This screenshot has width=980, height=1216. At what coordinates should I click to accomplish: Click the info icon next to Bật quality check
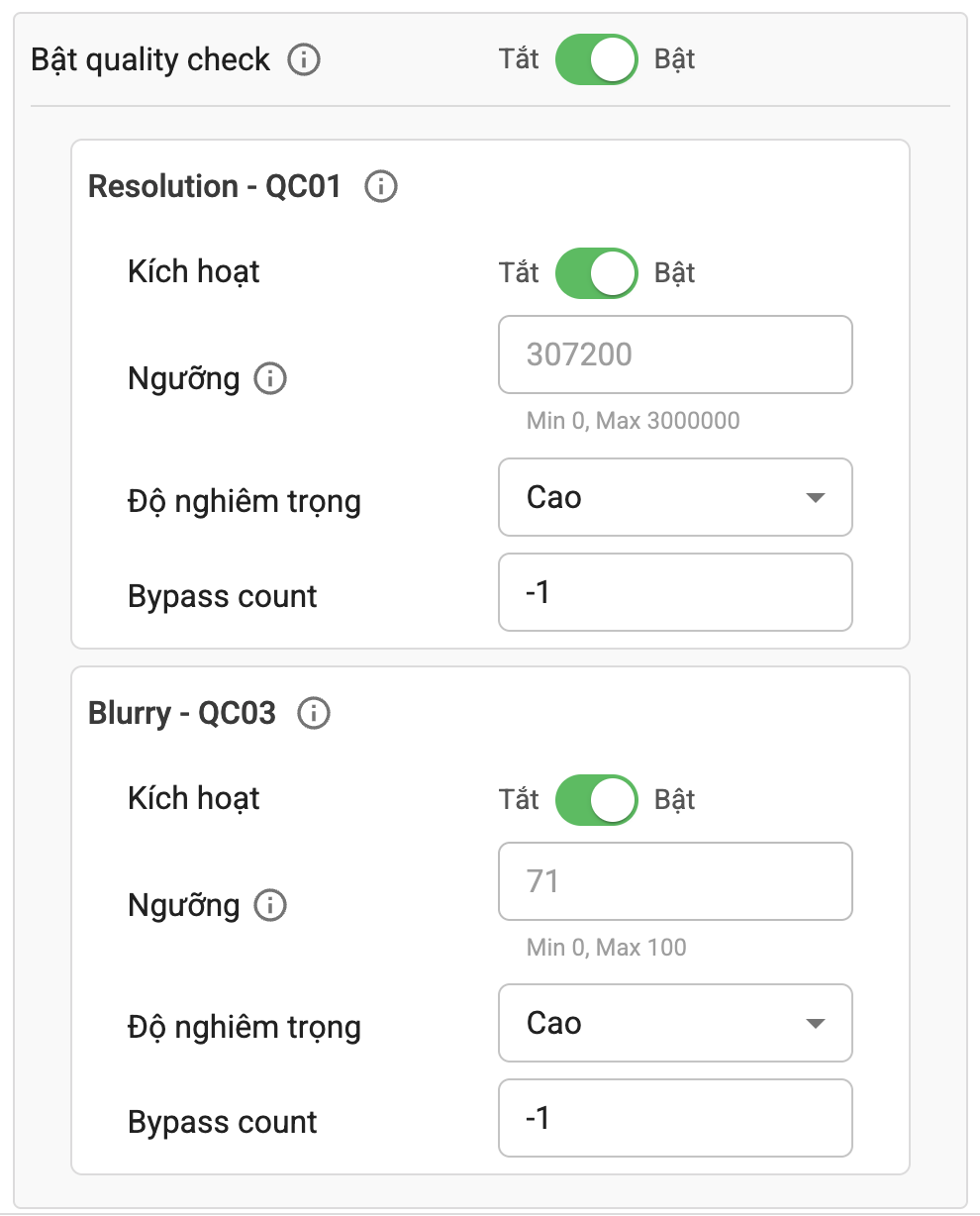307,59
